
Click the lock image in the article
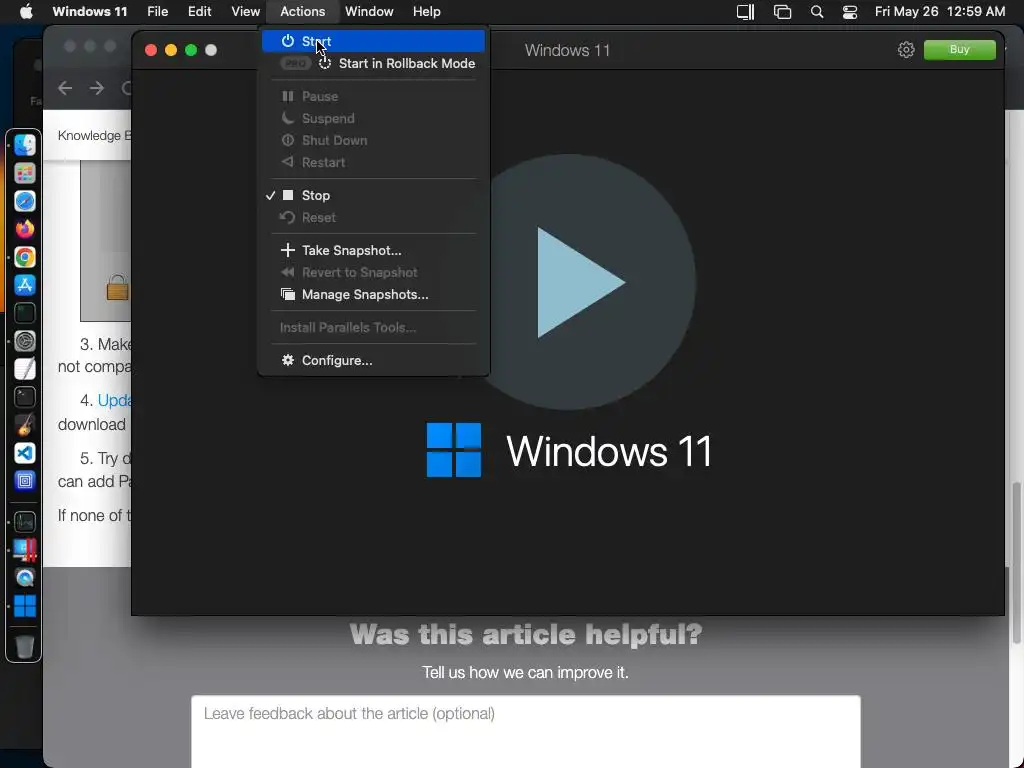[118, 287]
